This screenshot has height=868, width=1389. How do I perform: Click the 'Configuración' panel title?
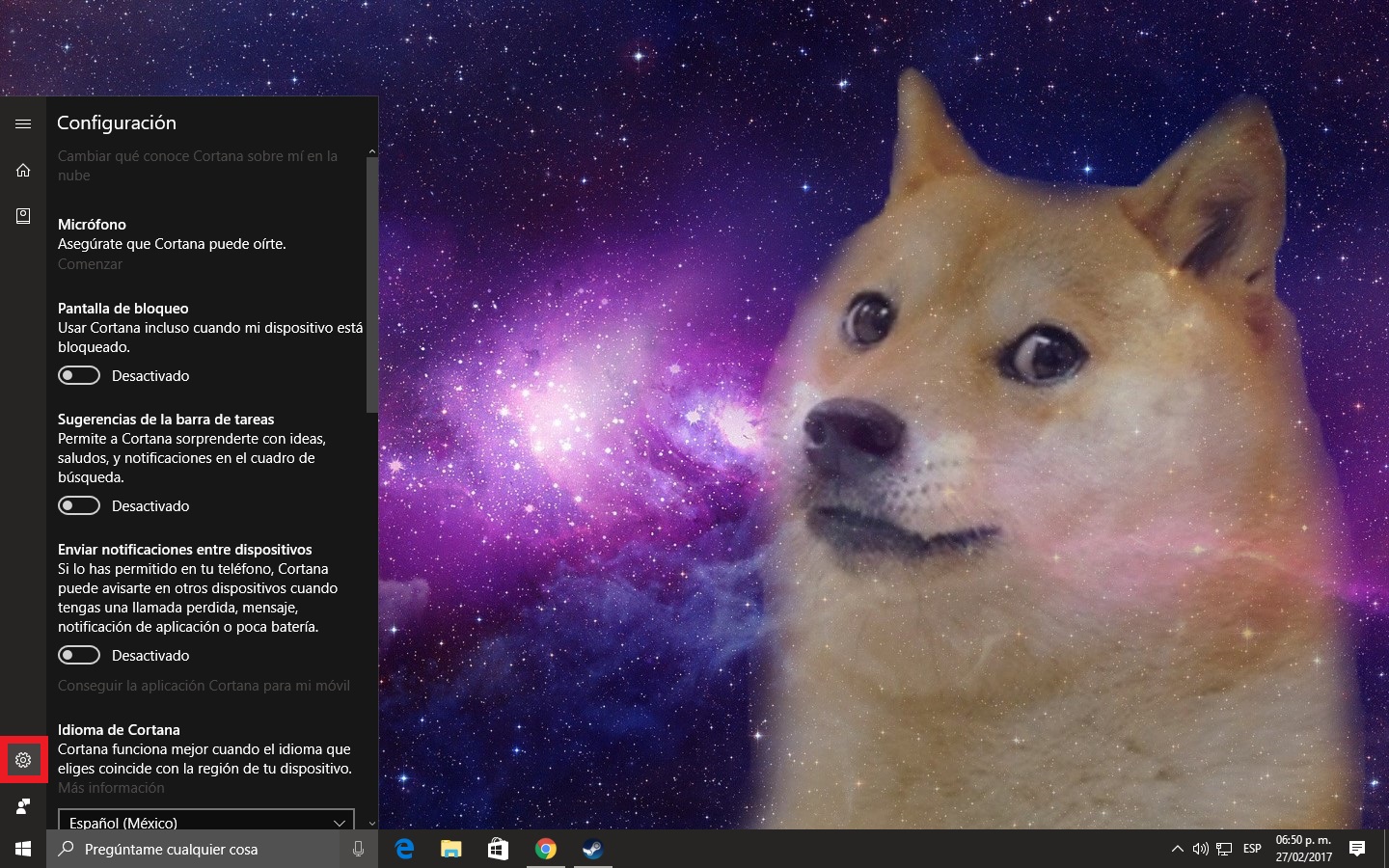pos(117,122)
